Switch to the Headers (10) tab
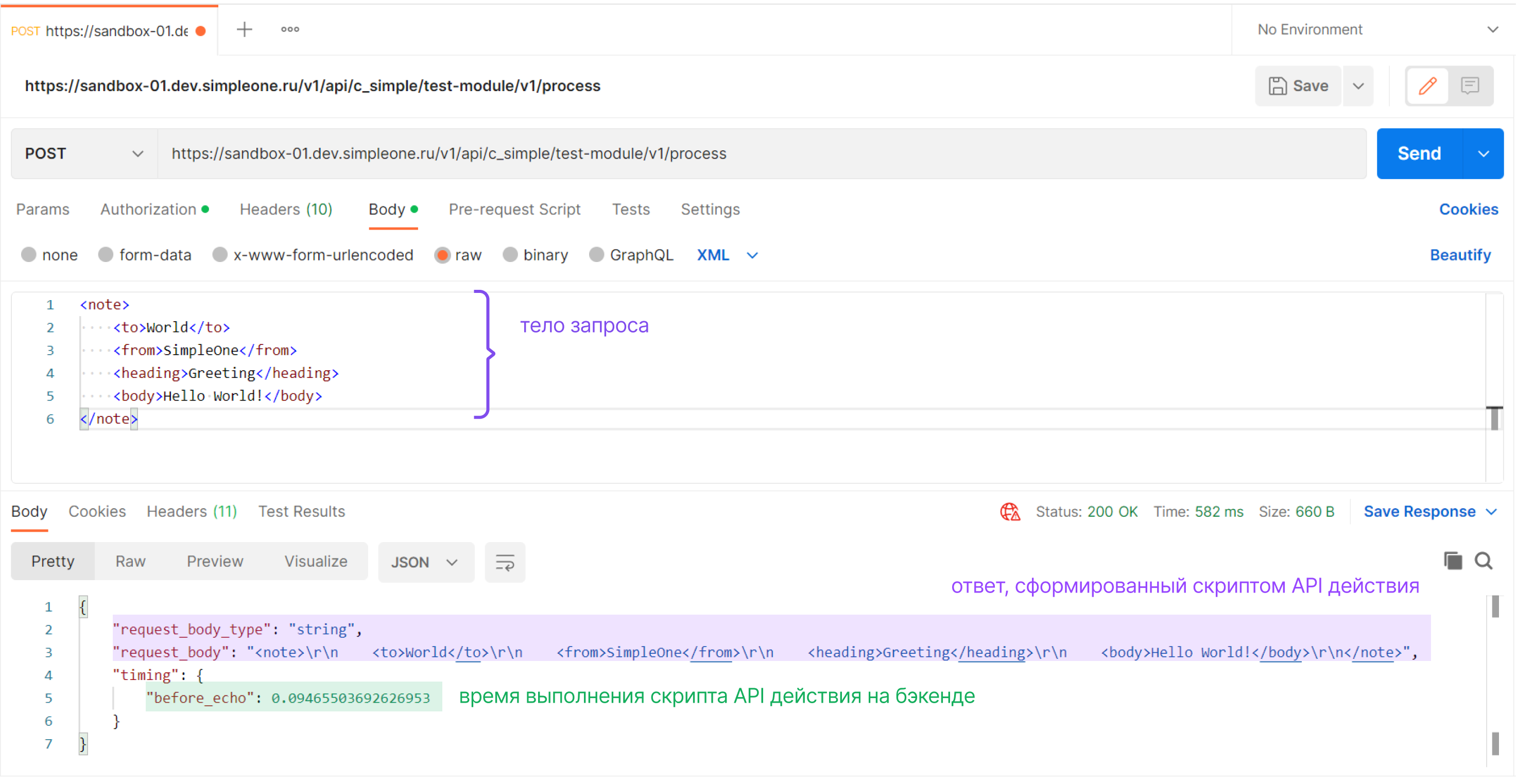Screen dimensions: 1517x784 click(286, 210)
